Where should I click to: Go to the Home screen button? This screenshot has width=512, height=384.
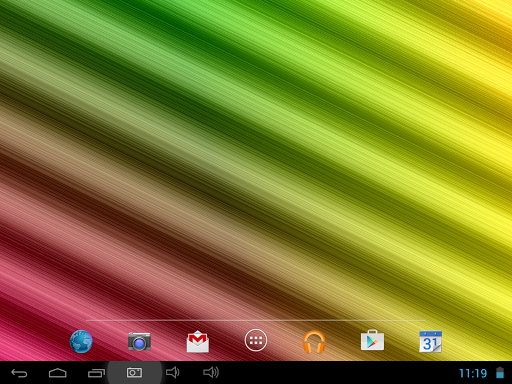(58, 373)
